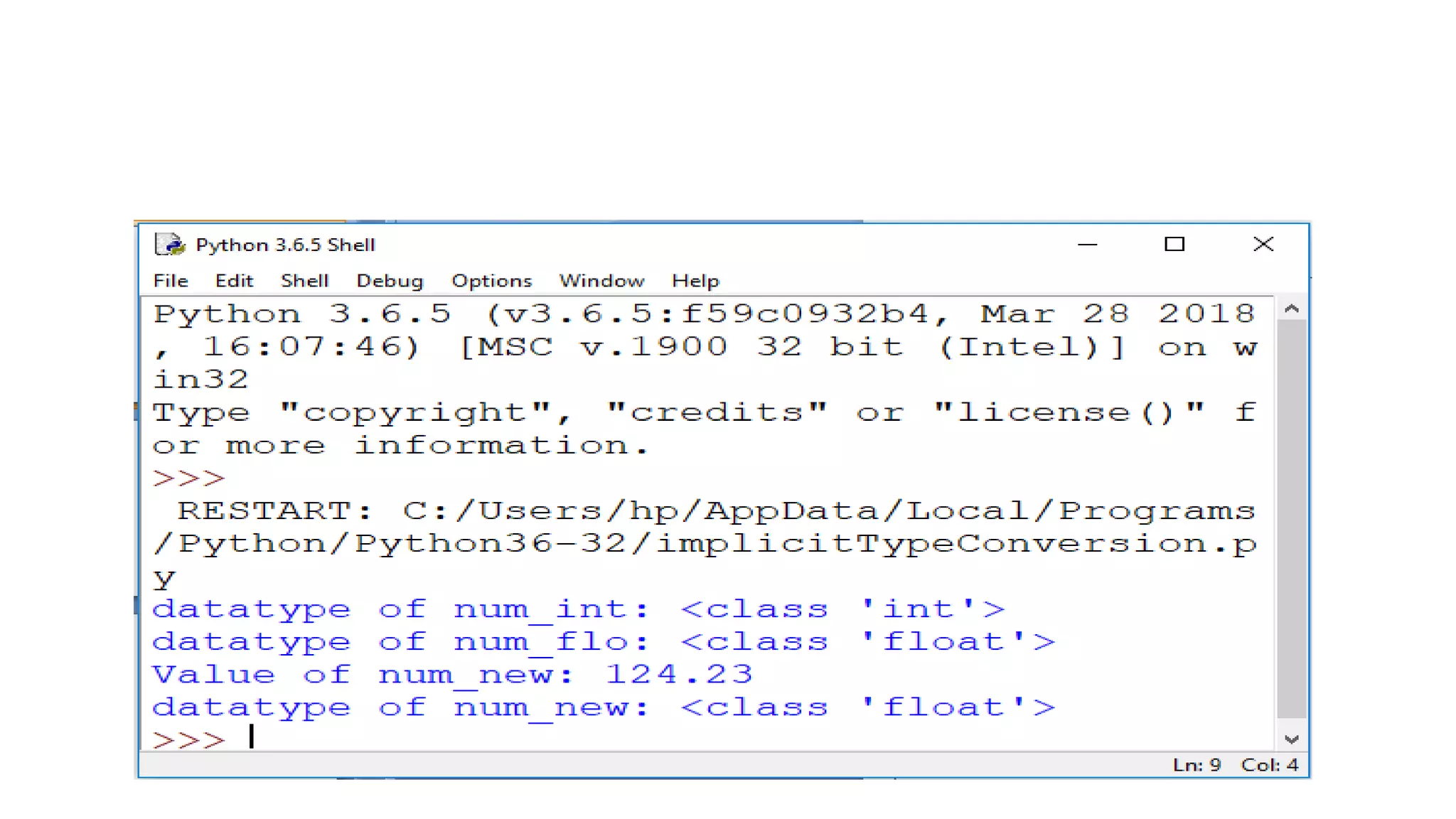Open the Options menu
Screen dimensions: 1456x819
point(491,281)
